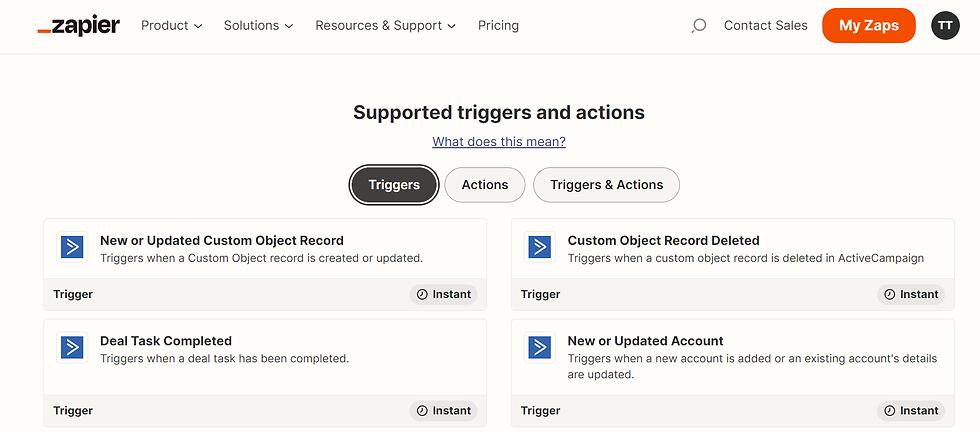This screenshot has width=980, height=433.
Task: Click ActiveCampaign icon for Custom Object Record Deleted
Action: point(539,247)
